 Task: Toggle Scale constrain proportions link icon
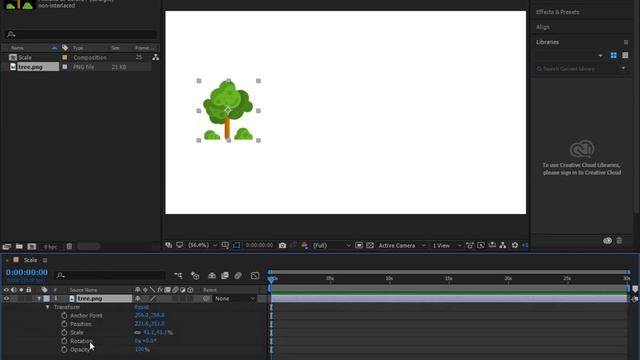[x=138, y=333]
